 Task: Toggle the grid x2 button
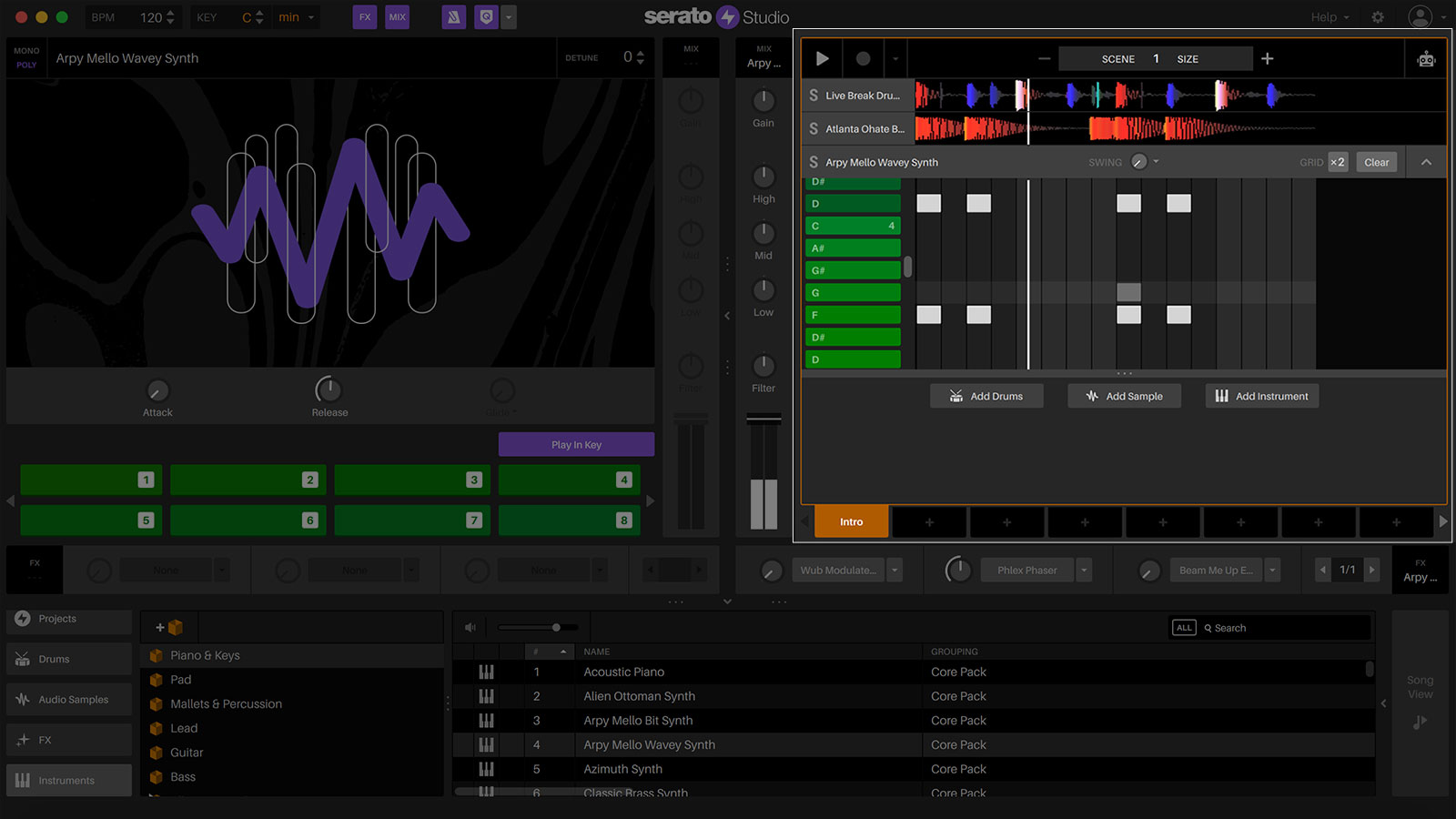1337,162
